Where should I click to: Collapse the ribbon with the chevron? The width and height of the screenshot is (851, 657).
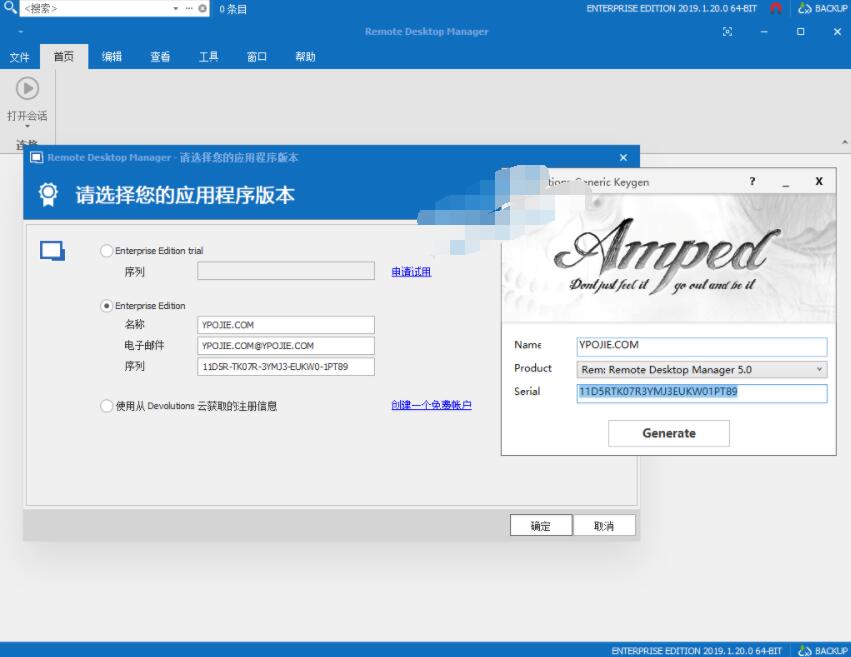[844, 142]
